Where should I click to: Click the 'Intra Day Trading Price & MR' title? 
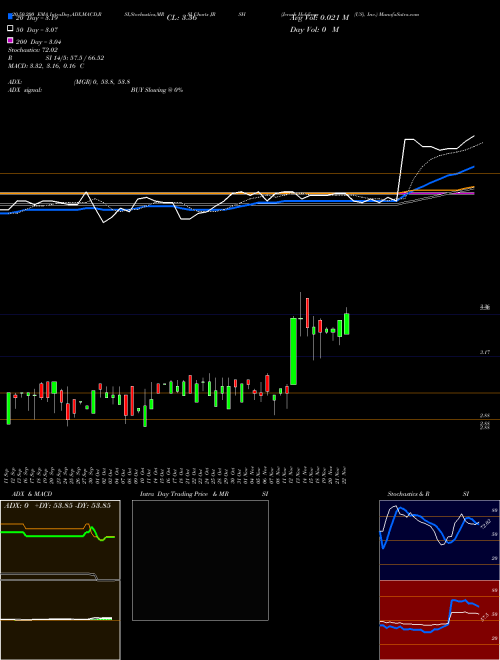click(185, 494)
